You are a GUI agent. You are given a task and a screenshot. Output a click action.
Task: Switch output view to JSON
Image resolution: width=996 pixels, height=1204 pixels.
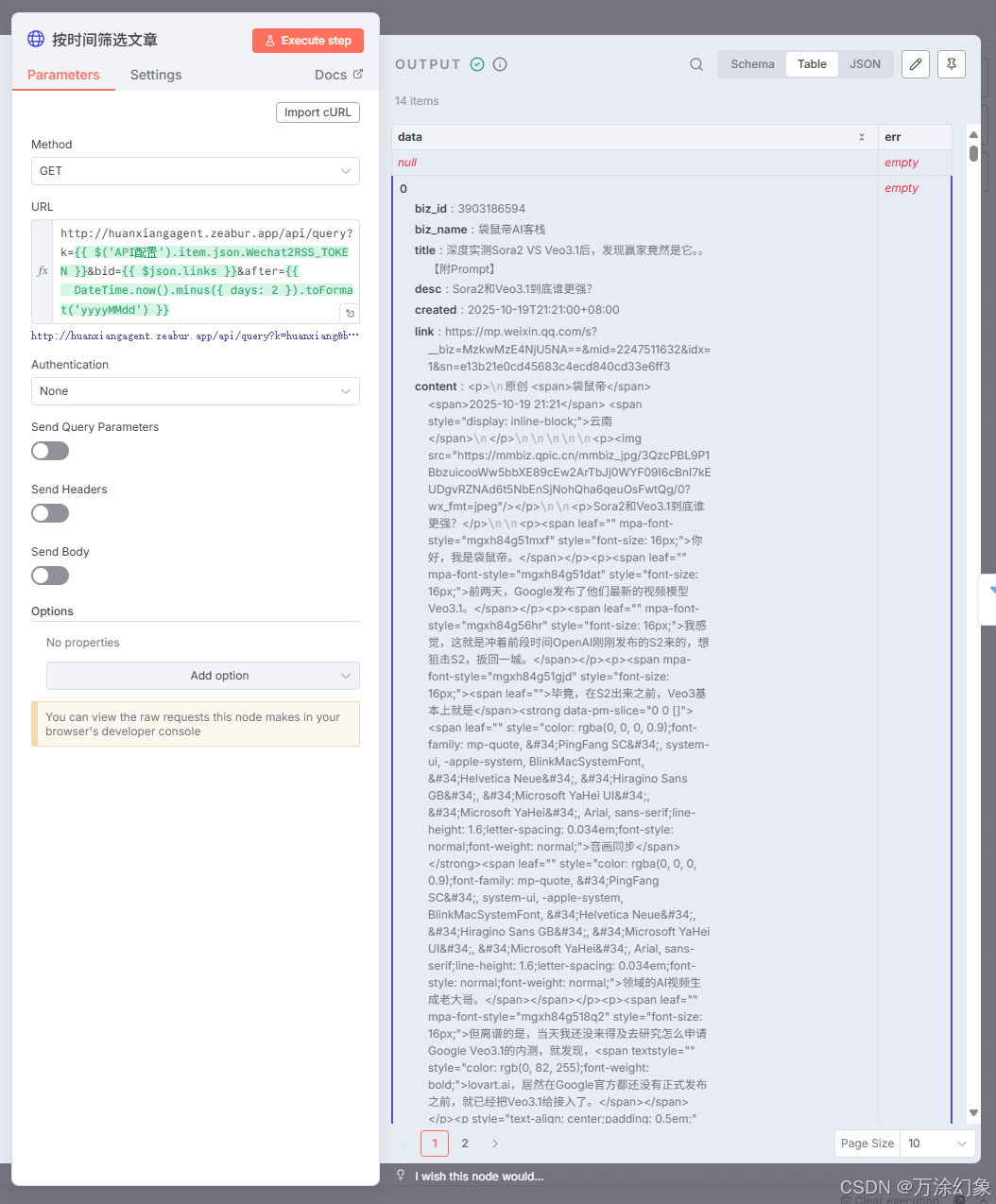tap(865, 64)
